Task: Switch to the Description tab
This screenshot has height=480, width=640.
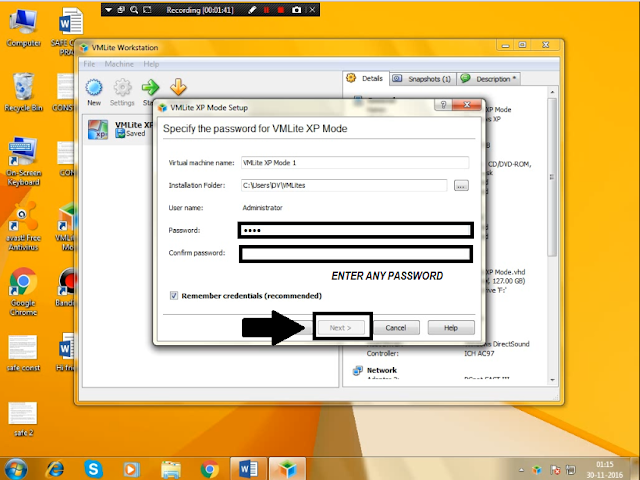Action: point(489,79)
